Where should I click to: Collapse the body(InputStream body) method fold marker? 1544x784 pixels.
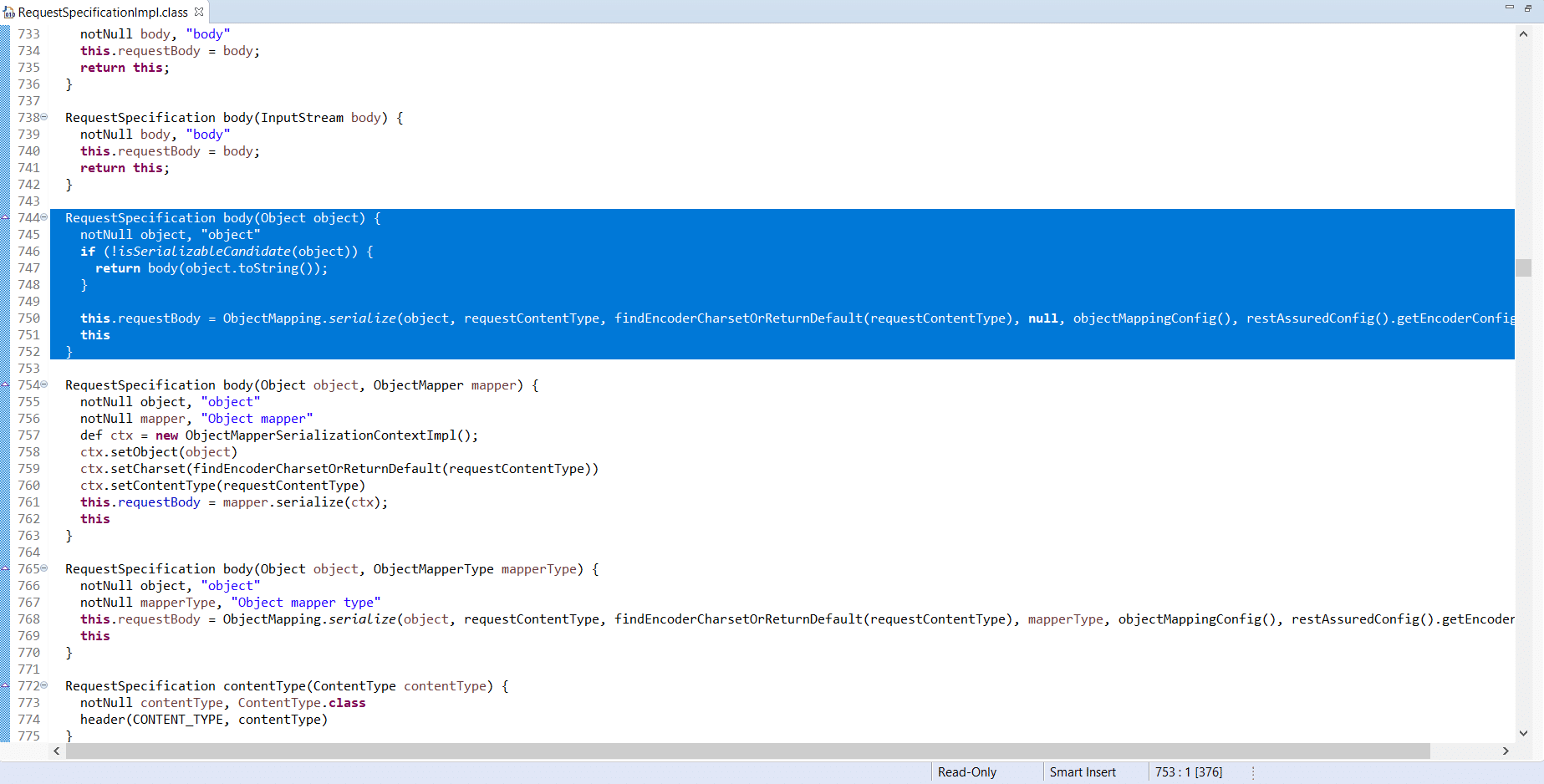coord(44,117)
